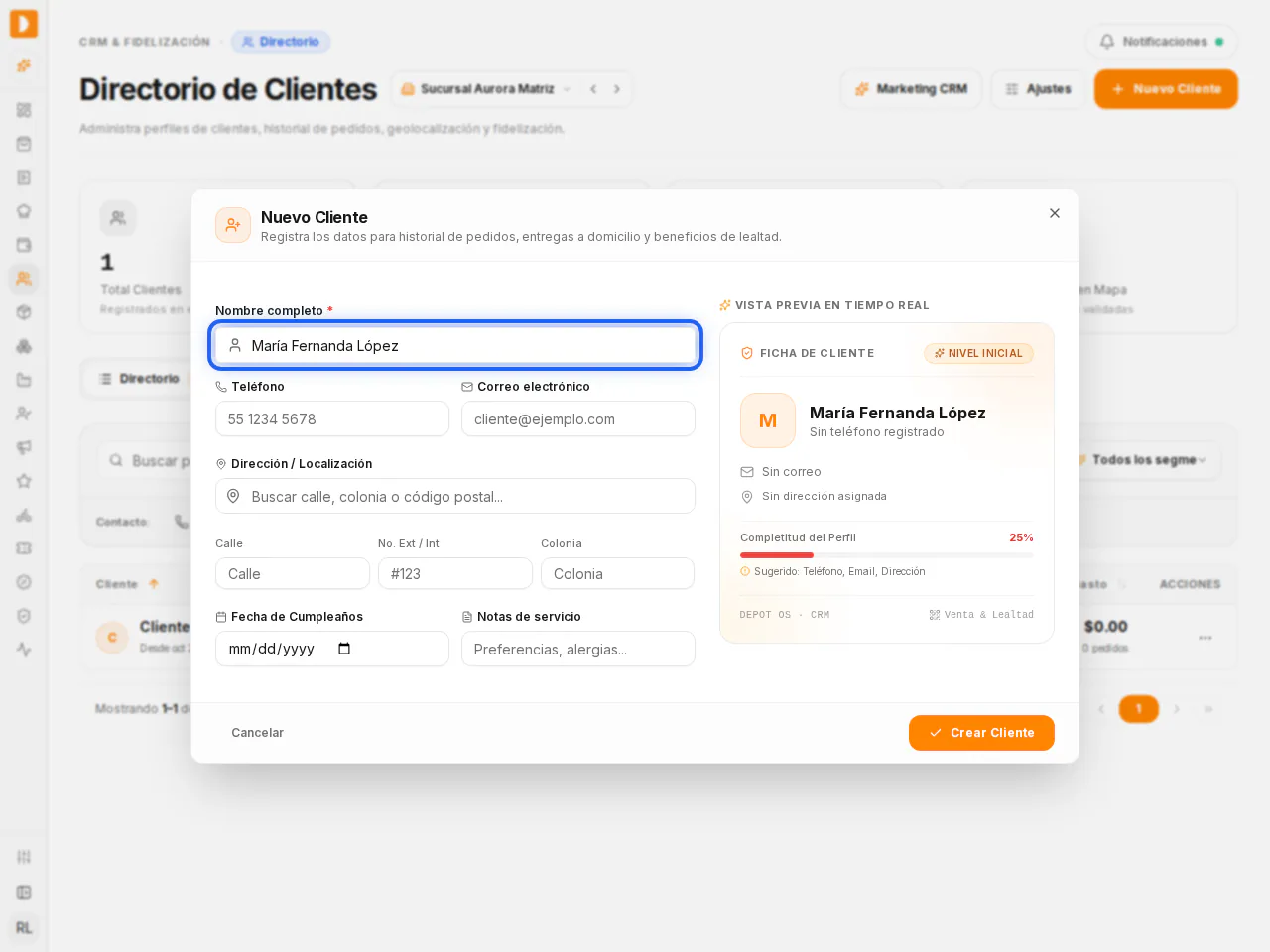Click the Colonia input
1270x952 pixels.
617,573
